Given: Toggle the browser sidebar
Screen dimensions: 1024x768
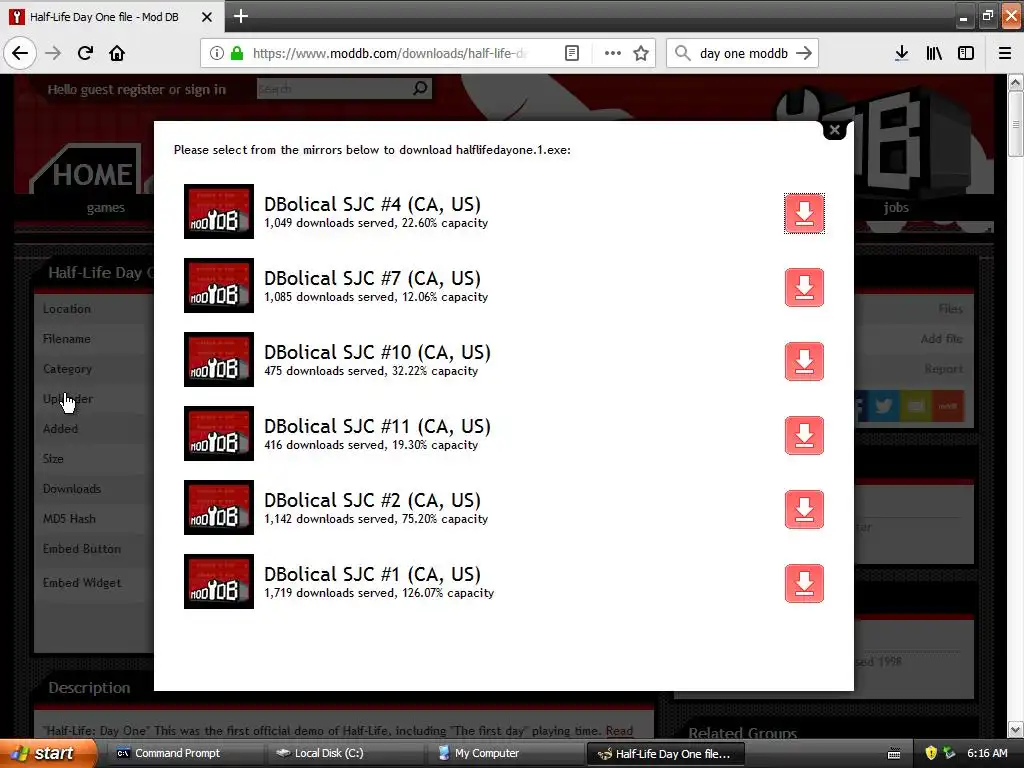Looking at the screenshot, I should coord(966,53).
